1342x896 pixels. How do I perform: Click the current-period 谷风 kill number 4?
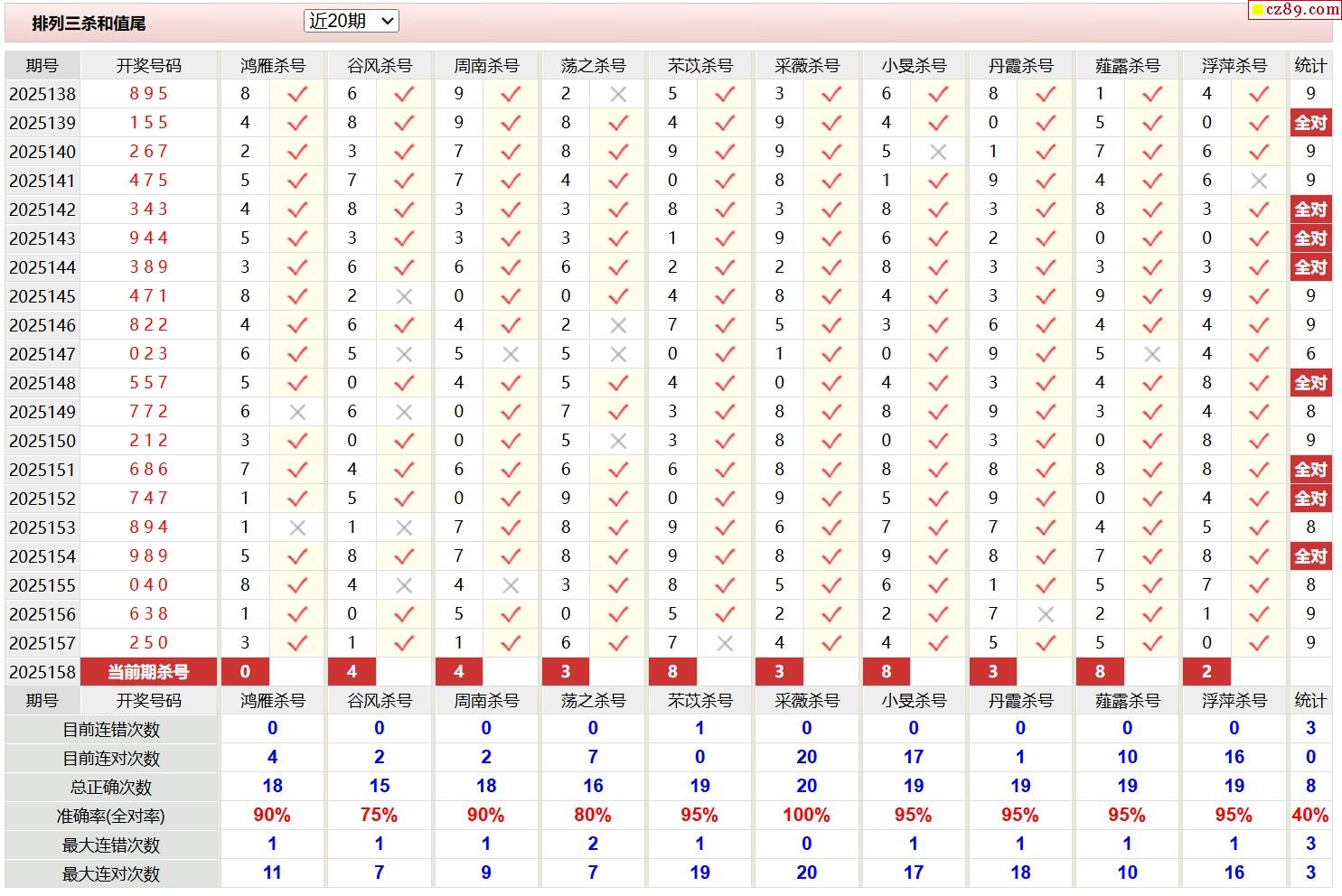(352, 672)
